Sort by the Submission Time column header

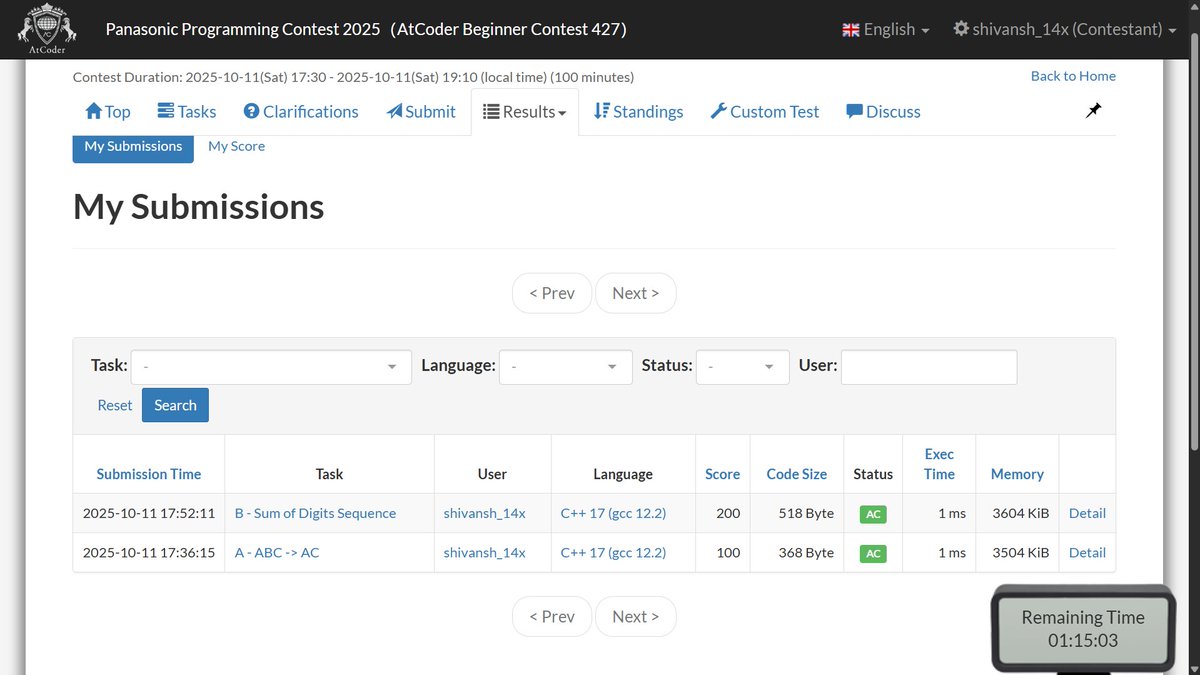tap(149, 474)
